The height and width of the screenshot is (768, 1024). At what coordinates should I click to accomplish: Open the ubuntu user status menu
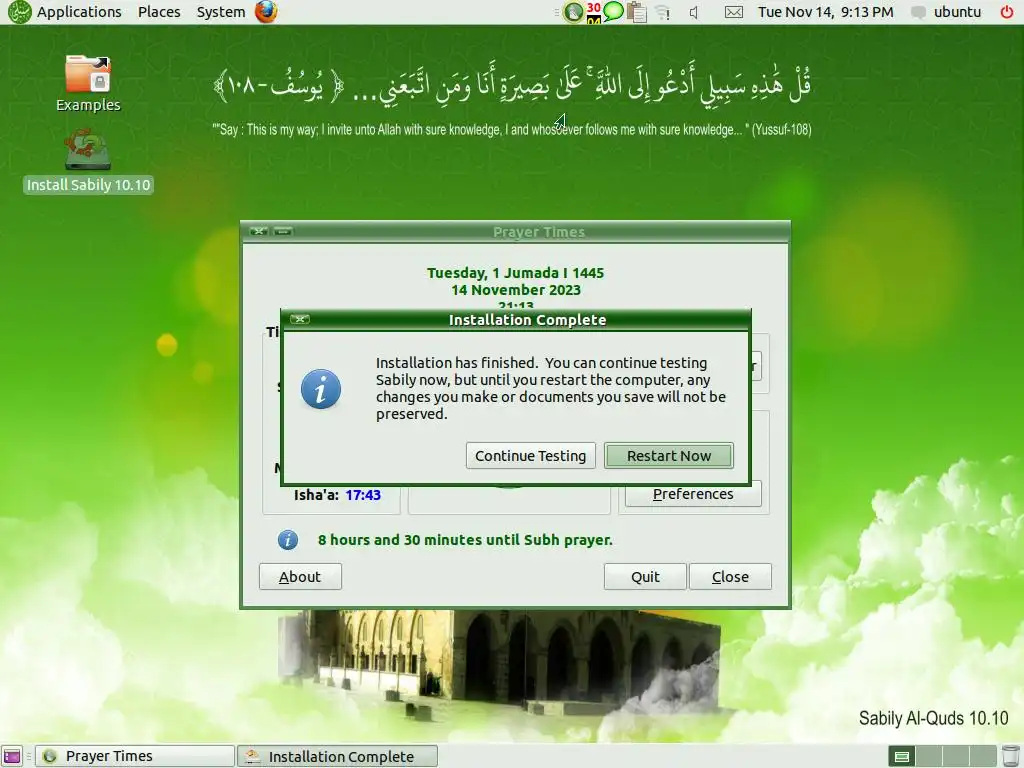(947, 12)
